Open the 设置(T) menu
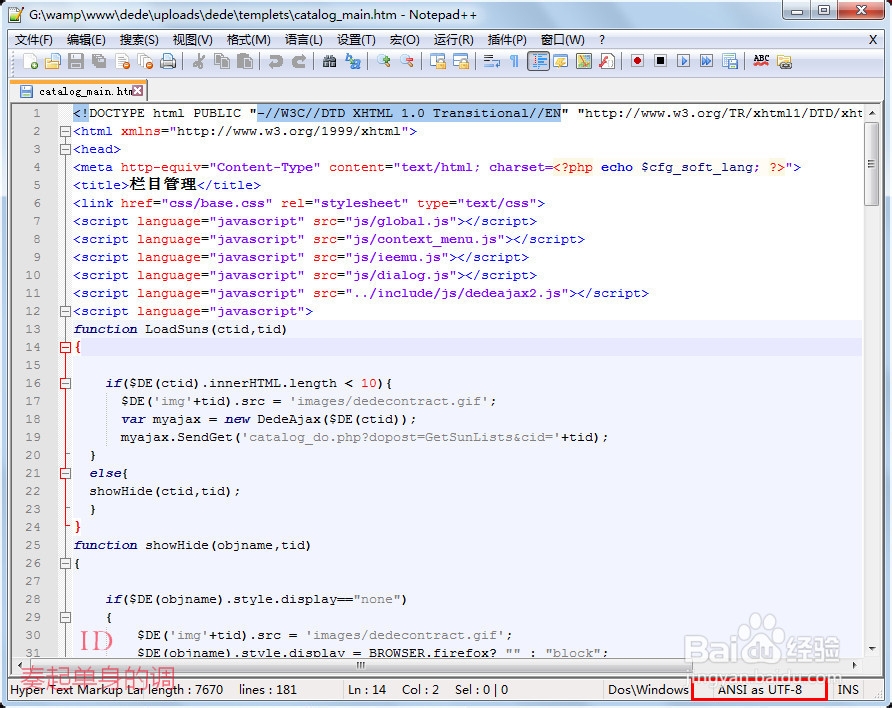The image size is (892, 708). [x=356, y=40]
